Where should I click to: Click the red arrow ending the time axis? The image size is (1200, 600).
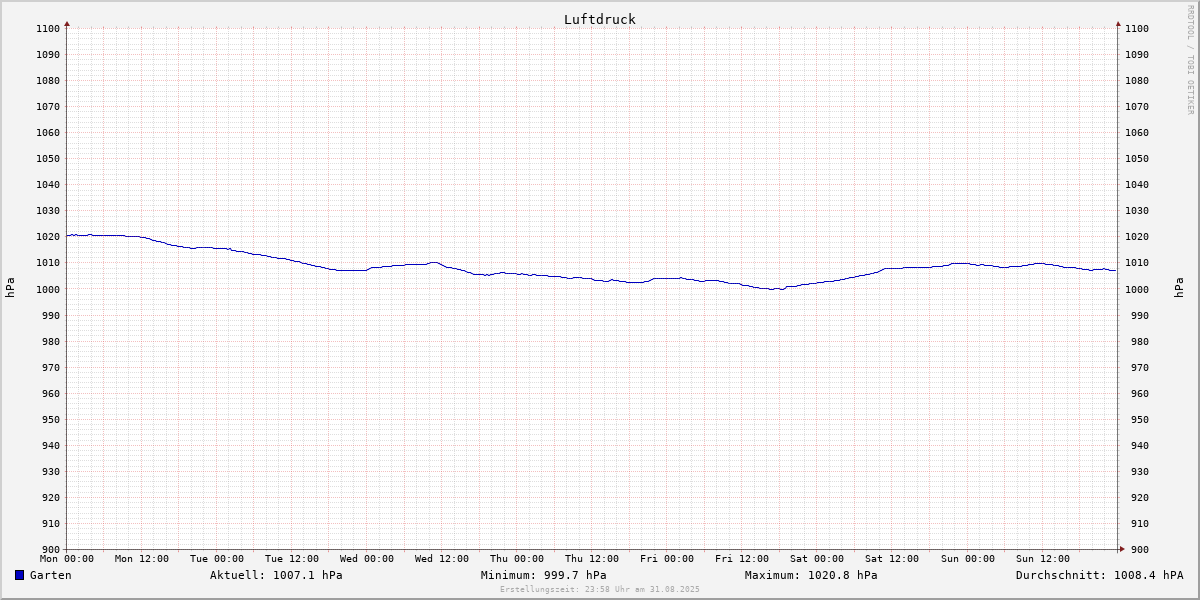click(x=1121, y=549)
